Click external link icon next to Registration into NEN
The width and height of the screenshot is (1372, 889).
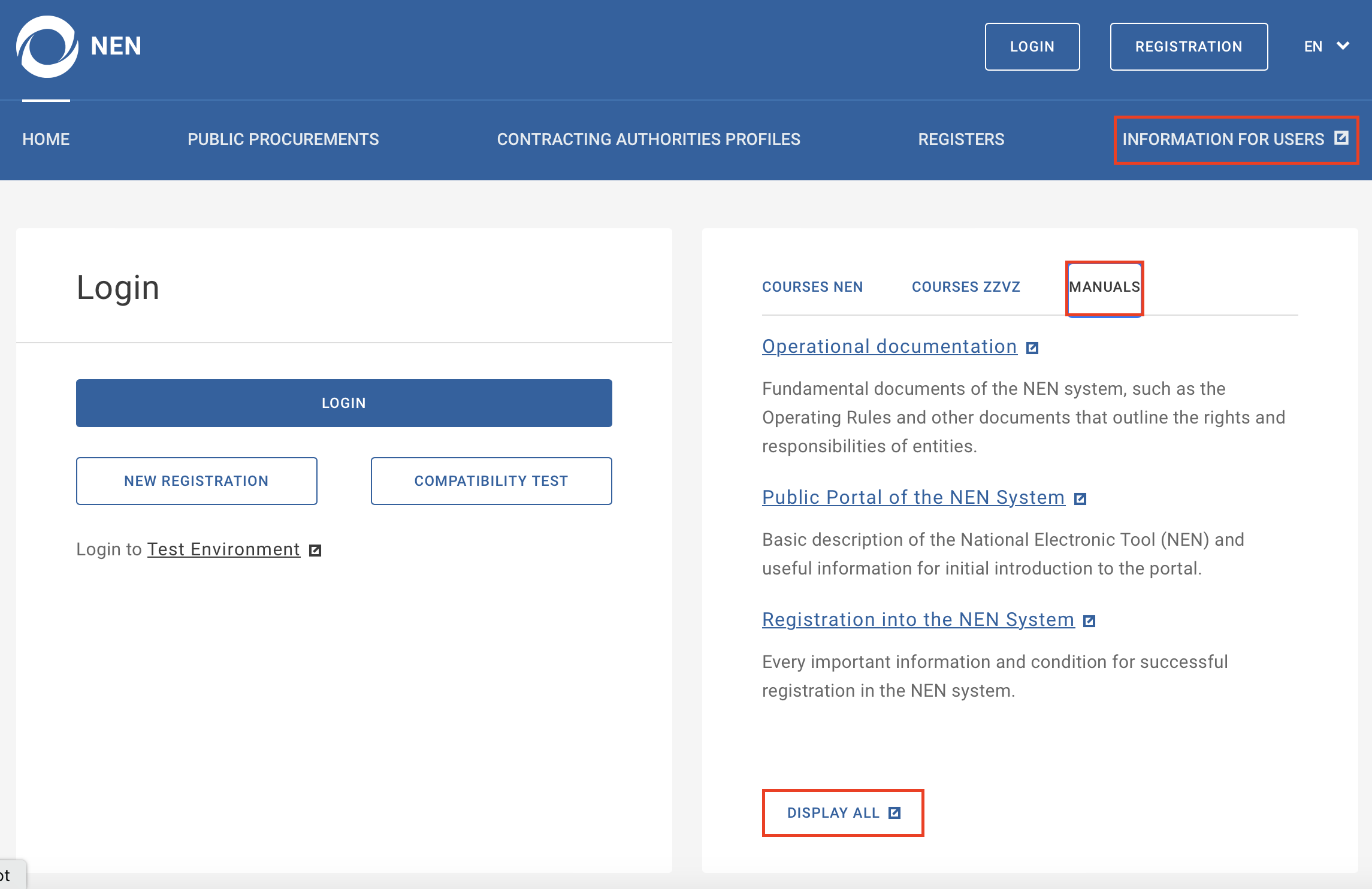[1089, 621]
